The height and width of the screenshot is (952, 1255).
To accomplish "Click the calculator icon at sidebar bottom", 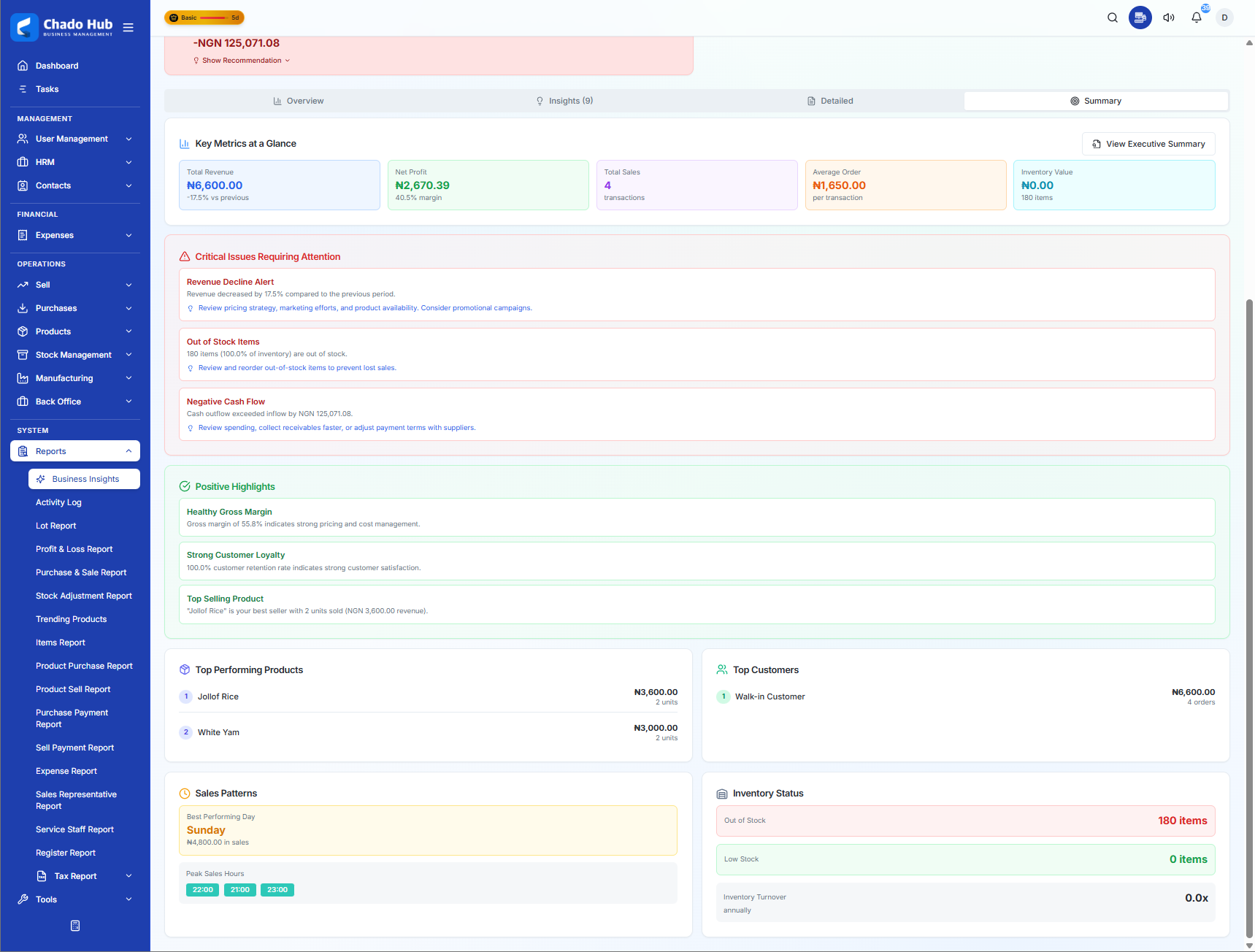I will click(75, 926).
